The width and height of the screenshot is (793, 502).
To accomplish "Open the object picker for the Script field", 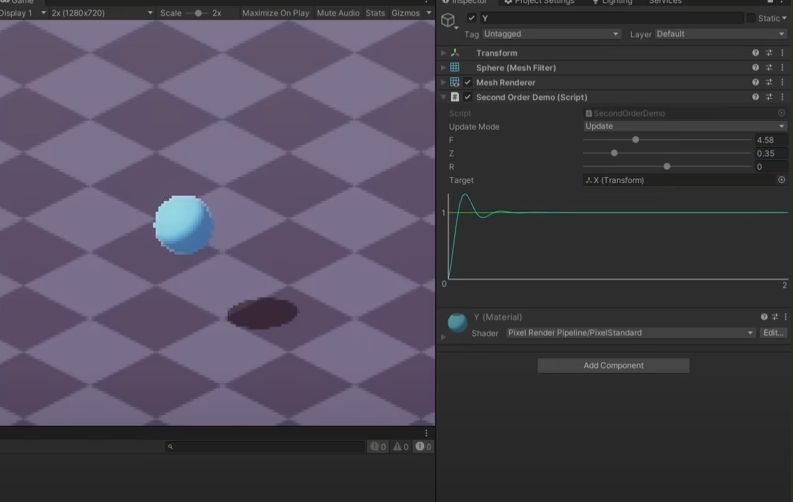I will (x=781, y=113).
